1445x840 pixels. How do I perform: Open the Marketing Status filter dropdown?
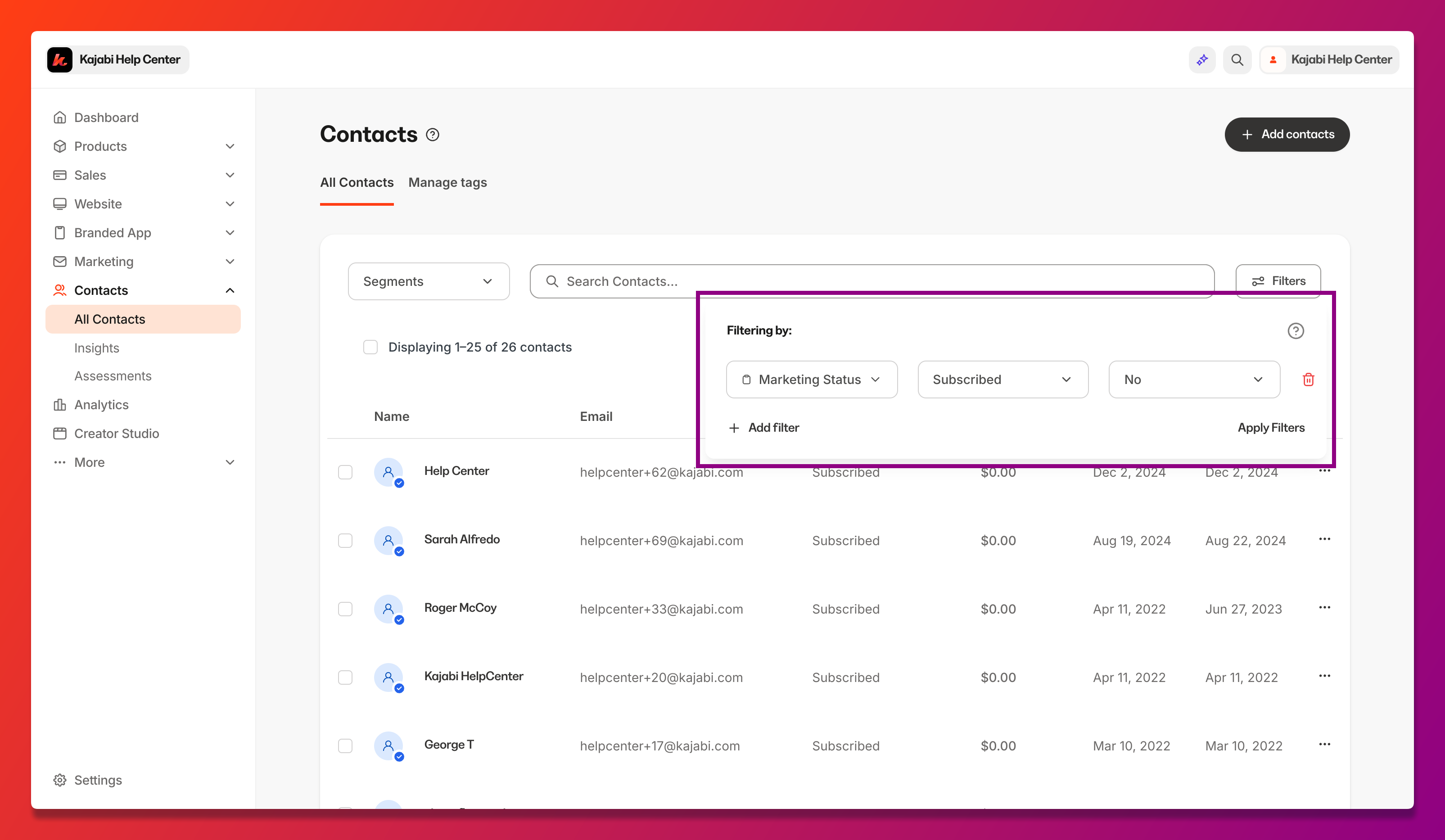811,379
